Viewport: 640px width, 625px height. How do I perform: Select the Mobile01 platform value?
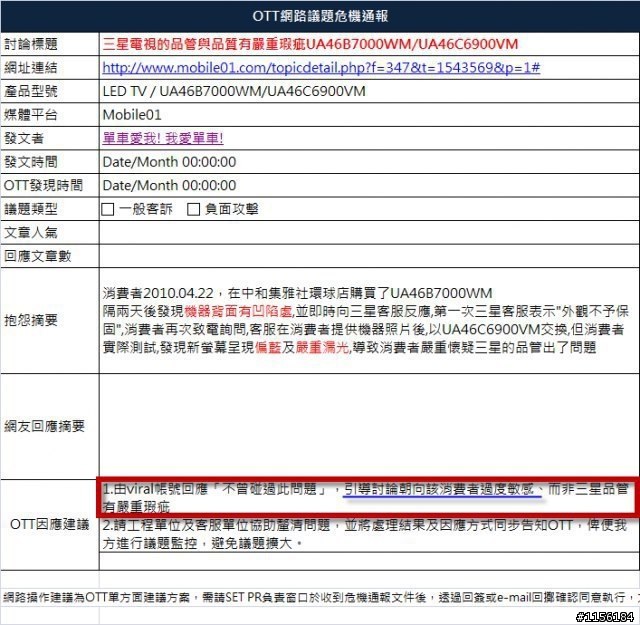point(132,115)
